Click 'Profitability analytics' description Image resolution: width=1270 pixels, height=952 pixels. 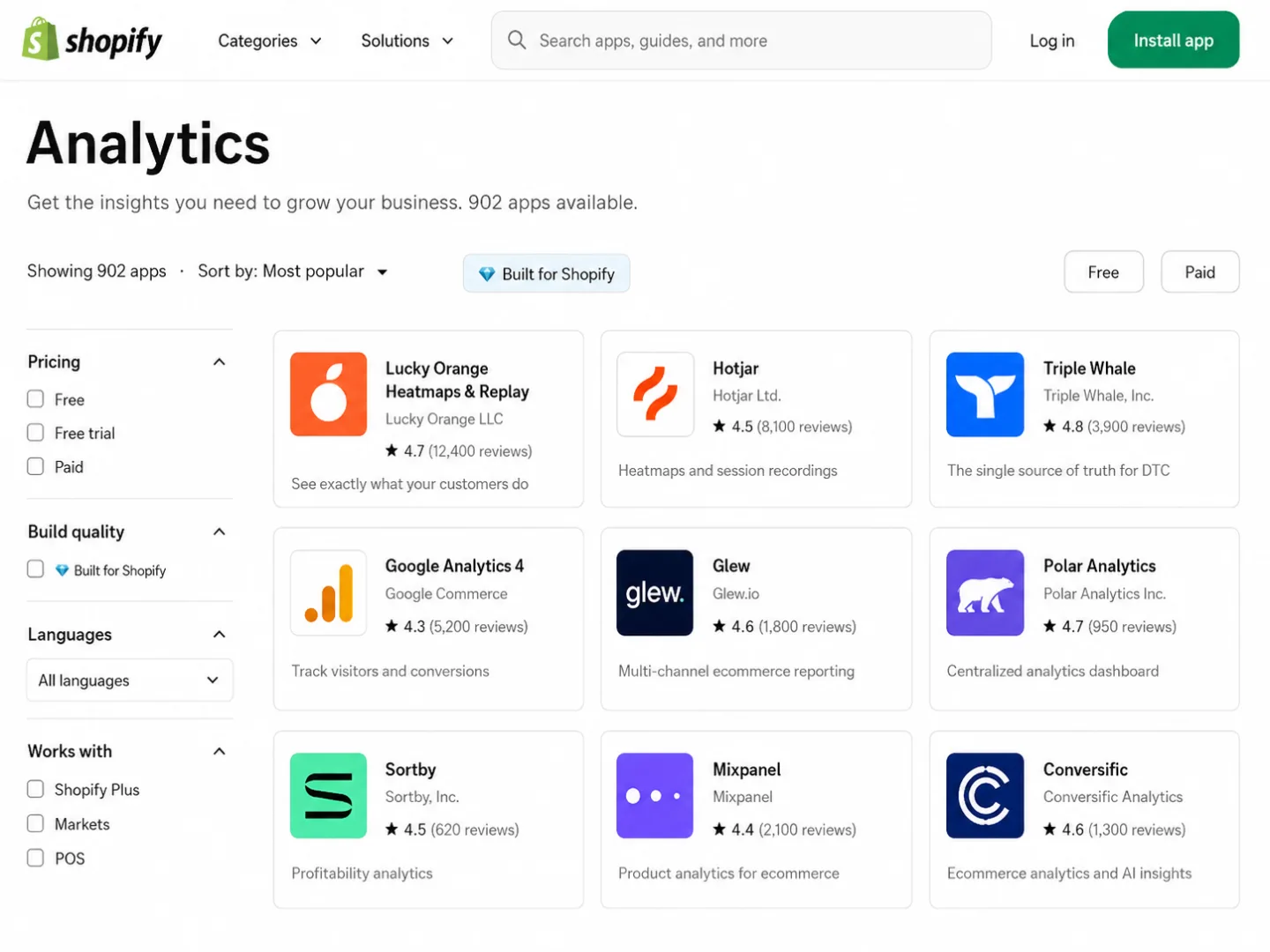tap(362, 874)
